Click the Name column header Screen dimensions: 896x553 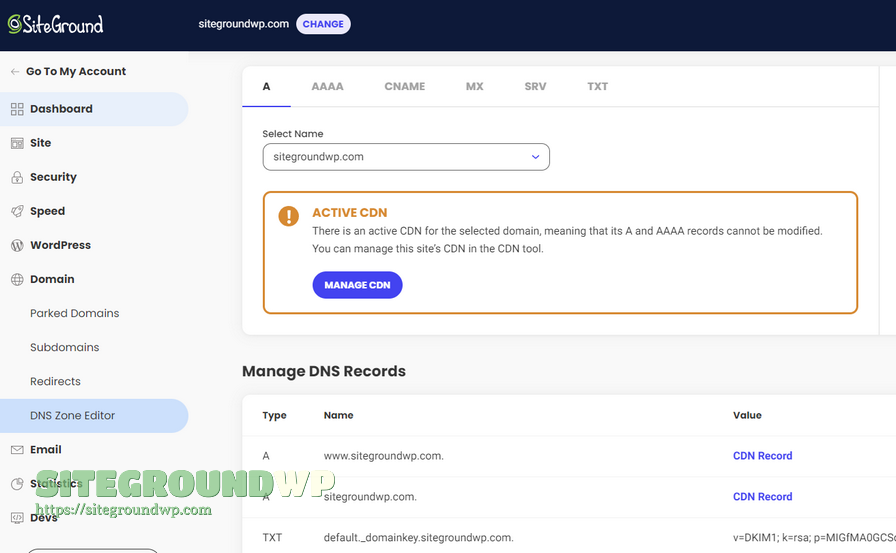pos(338,415)
